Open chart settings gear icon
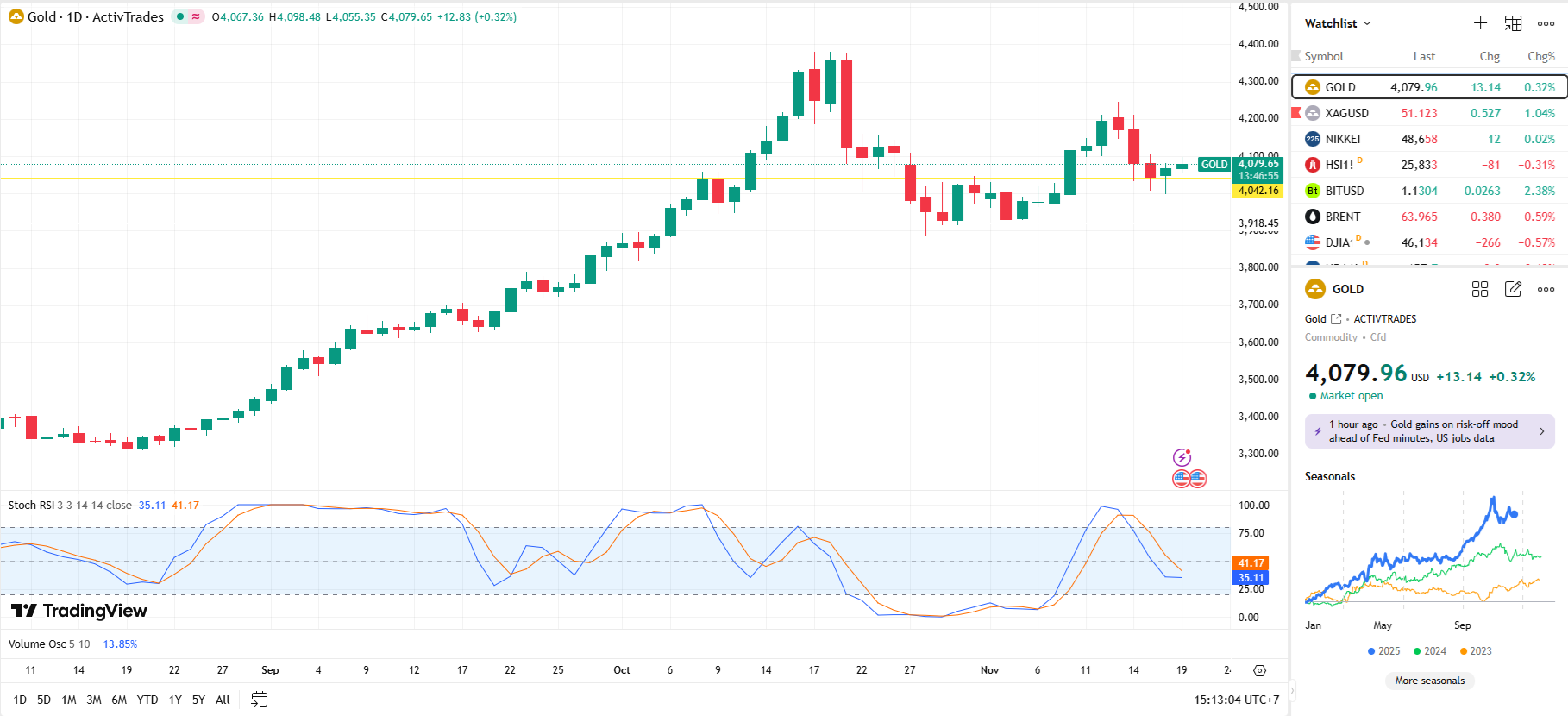Image resolution: width=1568 pixels, height=716 pixels. click(1259, 670)
